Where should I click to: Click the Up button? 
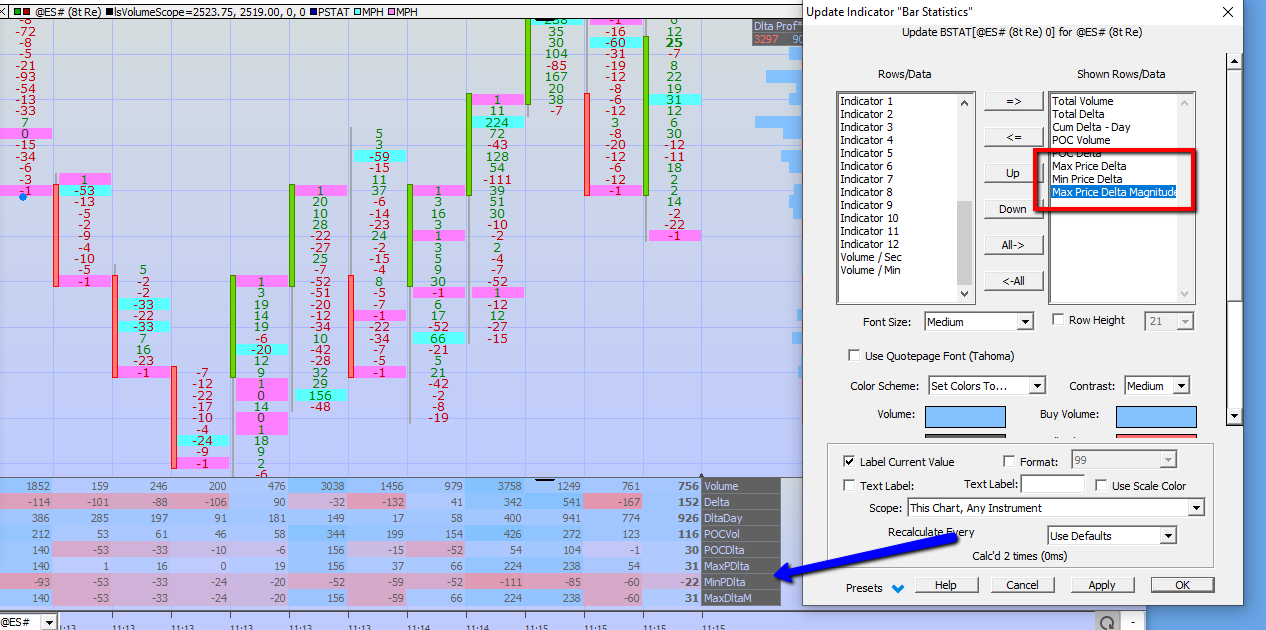pos(1013,173)
